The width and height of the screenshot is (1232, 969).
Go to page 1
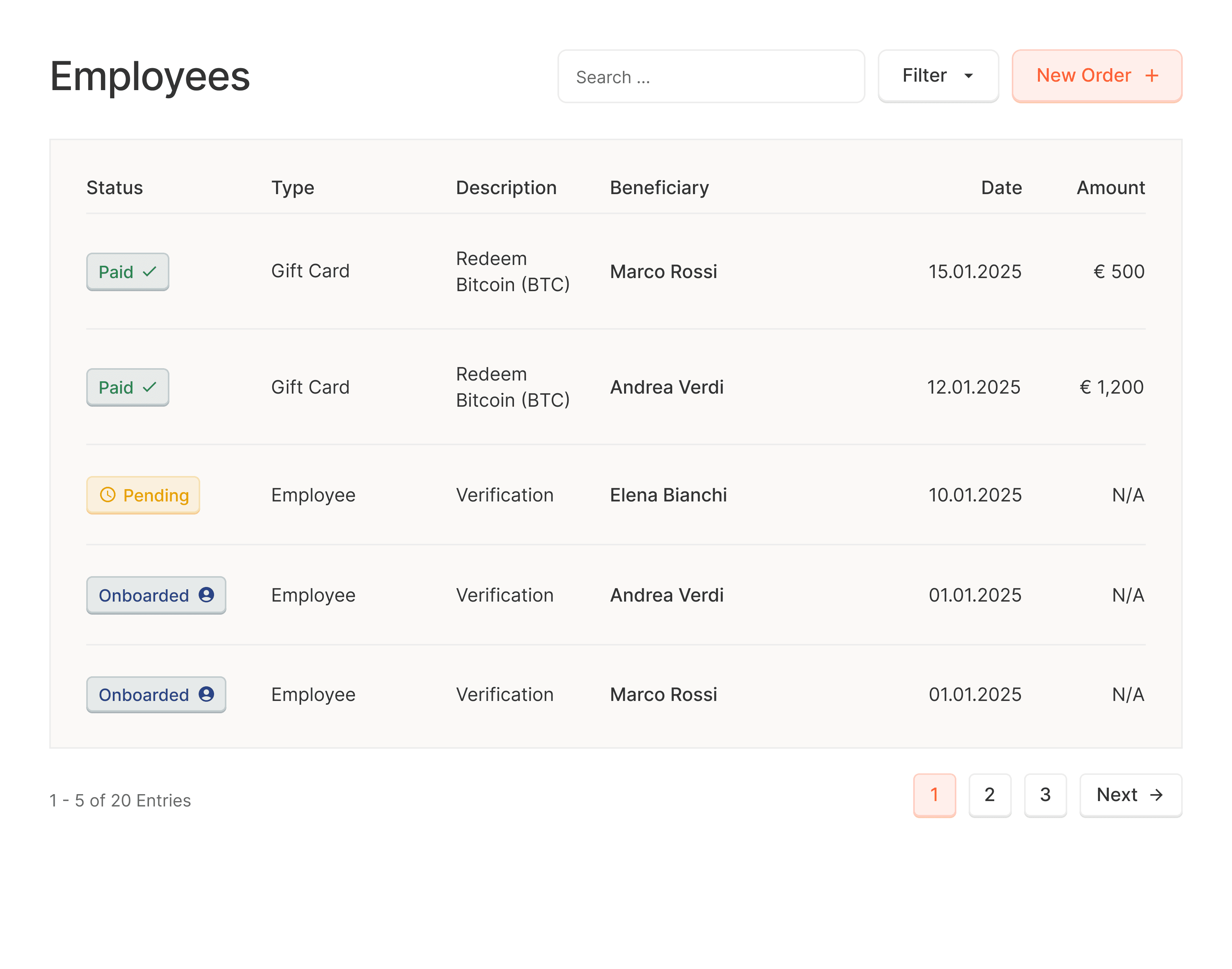[934, 795]
